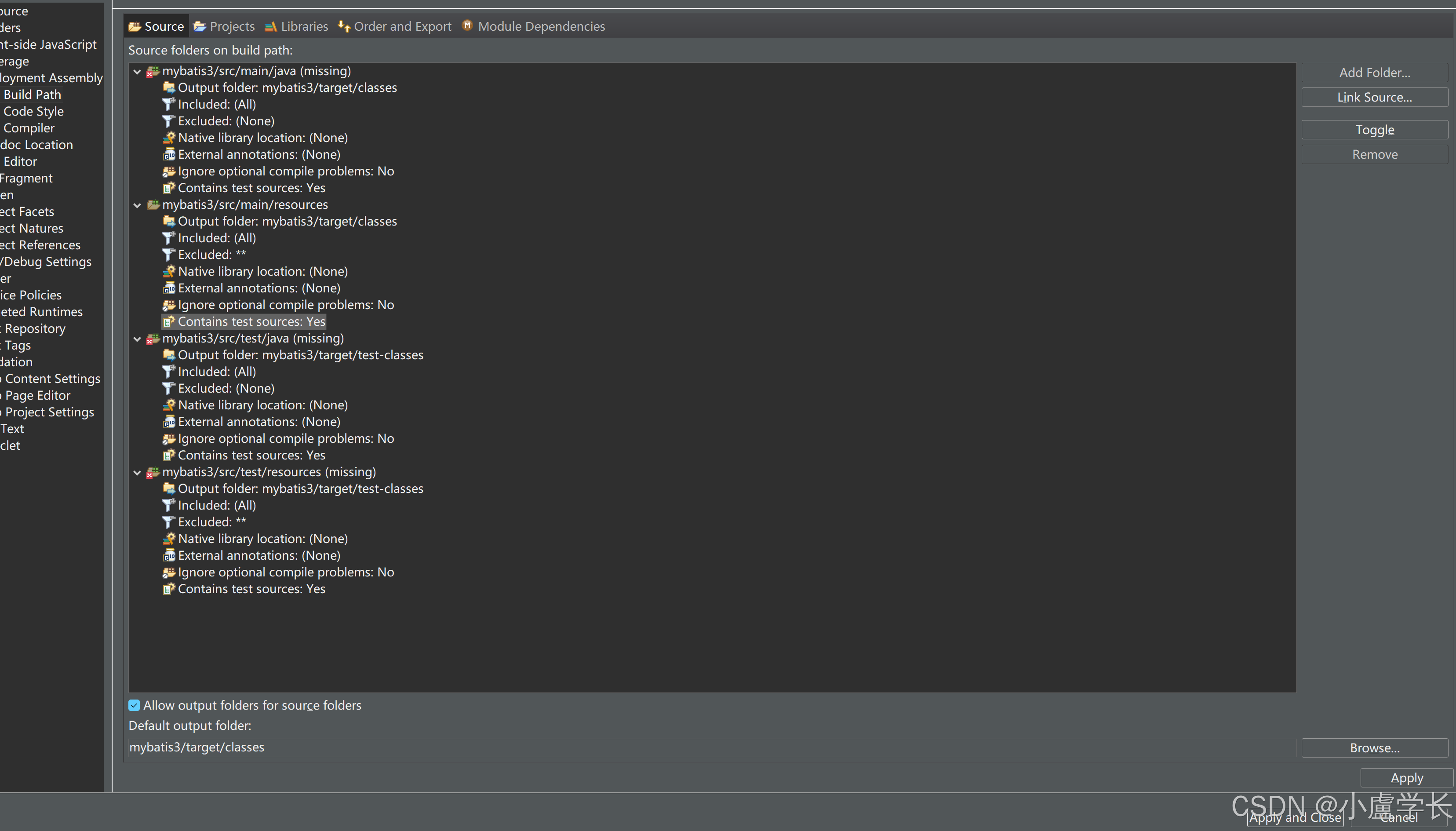Click the Libraries tab books icon
1456x831 pixels.
click(270, 26)
